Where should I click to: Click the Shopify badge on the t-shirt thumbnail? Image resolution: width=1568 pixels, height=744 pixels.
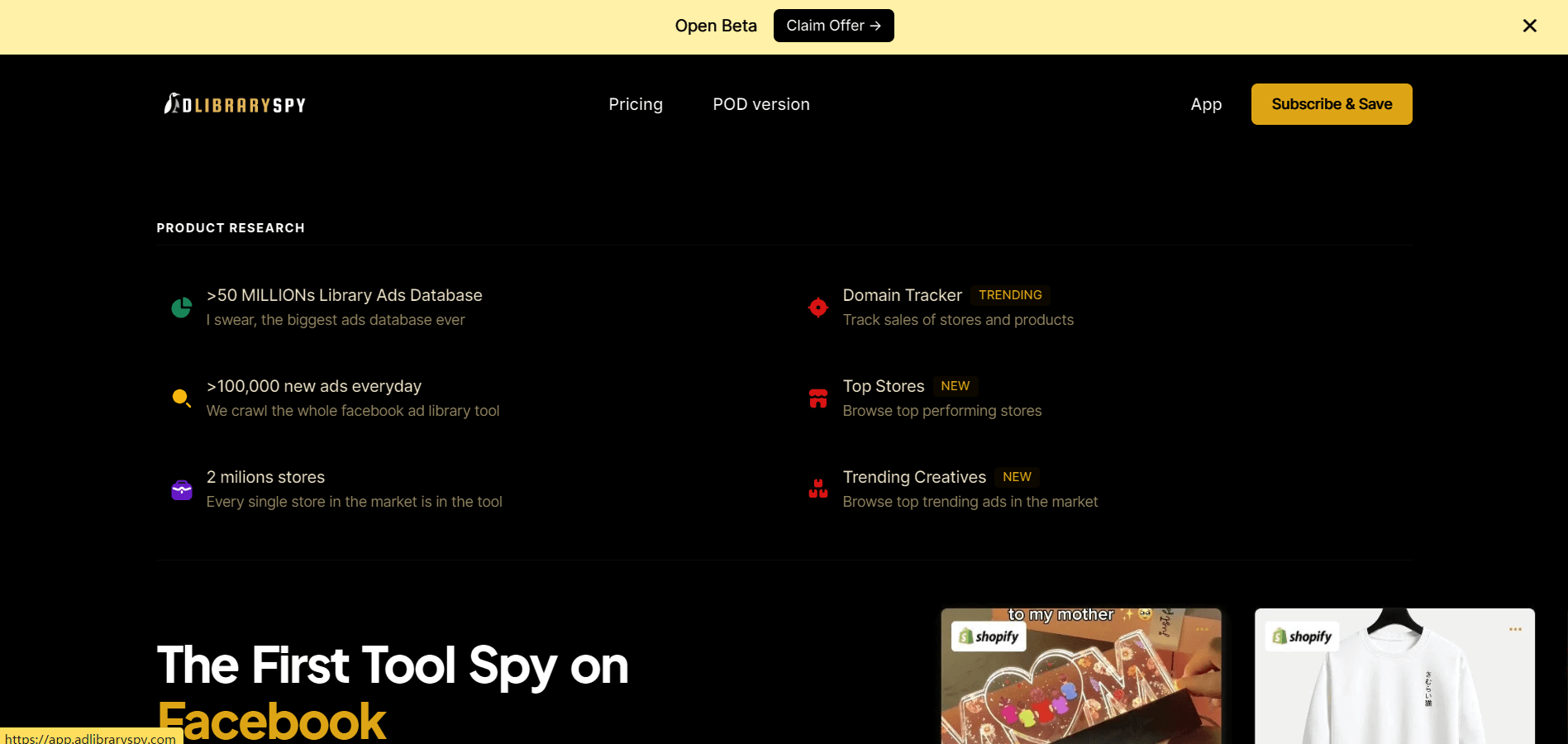click(1302, 636)
